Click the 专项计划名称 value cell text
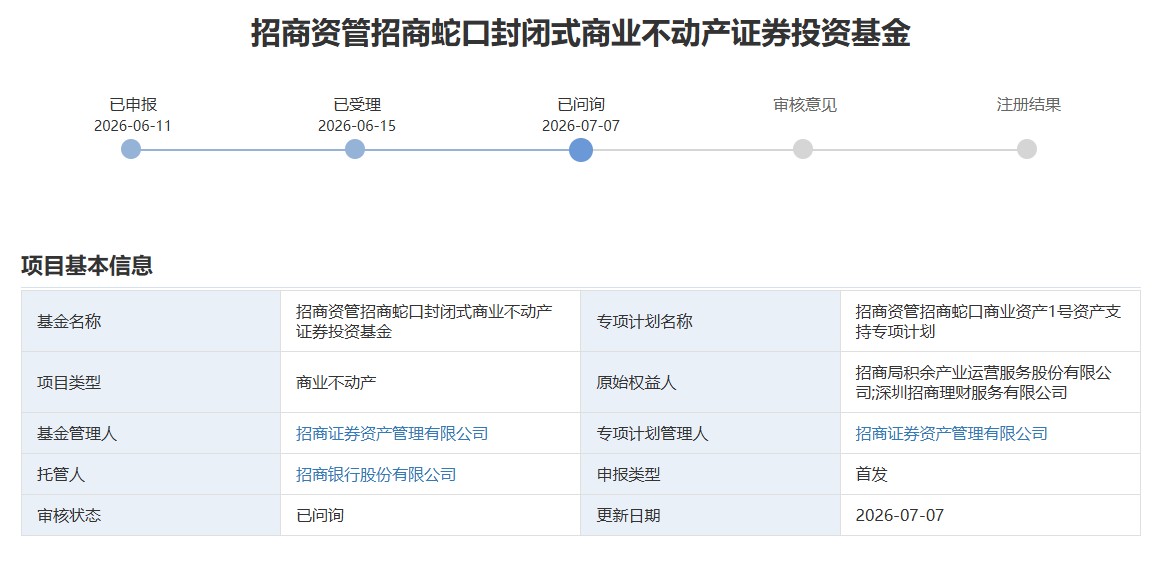Screen dimensions: 1154x566 tap(988, 322)
